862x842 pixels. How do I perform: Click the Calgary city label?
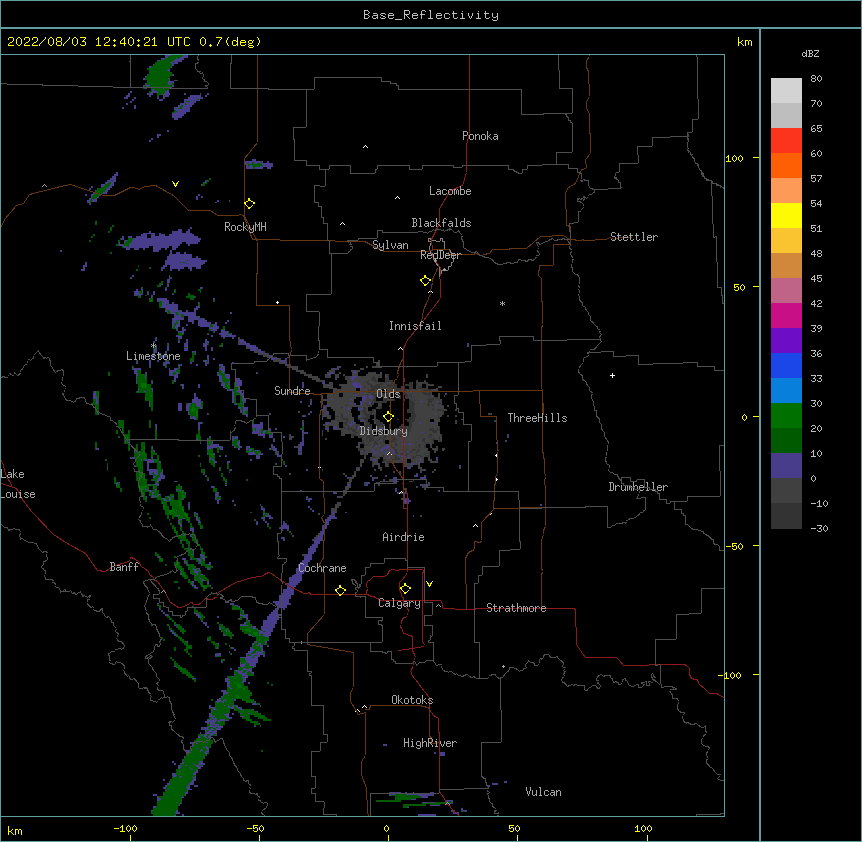coord(400,603)
